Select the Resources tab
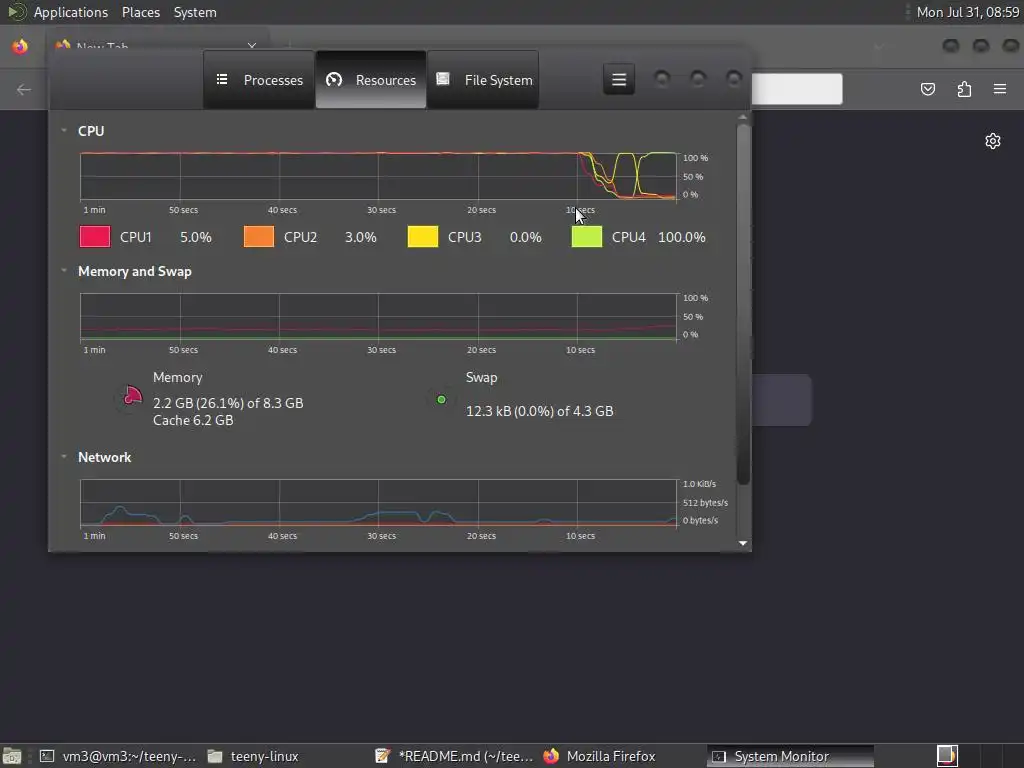This screenshot has height=768, width=1024. click(371, 80)
